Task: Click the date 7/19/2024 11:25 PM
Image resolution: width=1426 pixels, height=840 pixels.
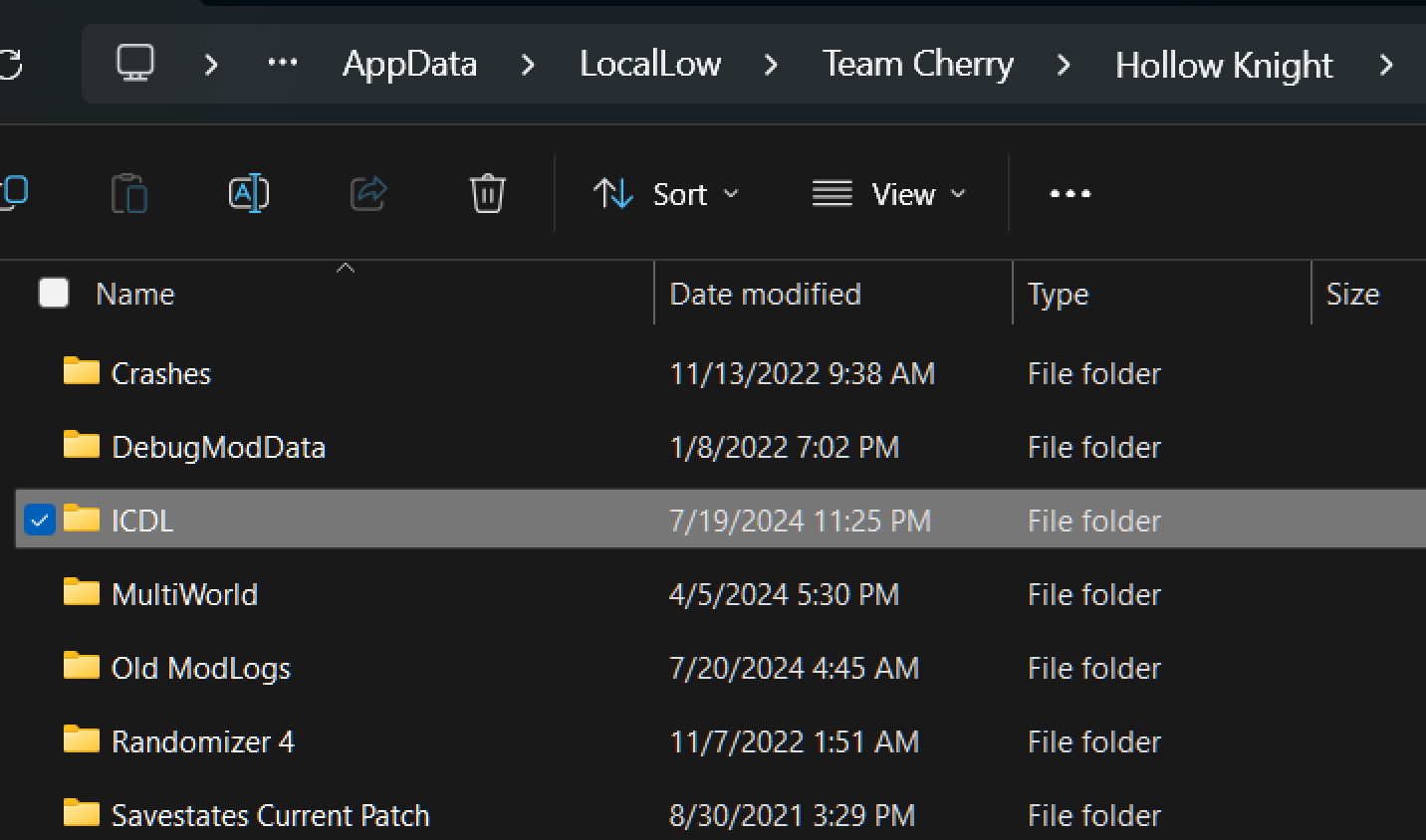Action: click(x=801, y=521)
